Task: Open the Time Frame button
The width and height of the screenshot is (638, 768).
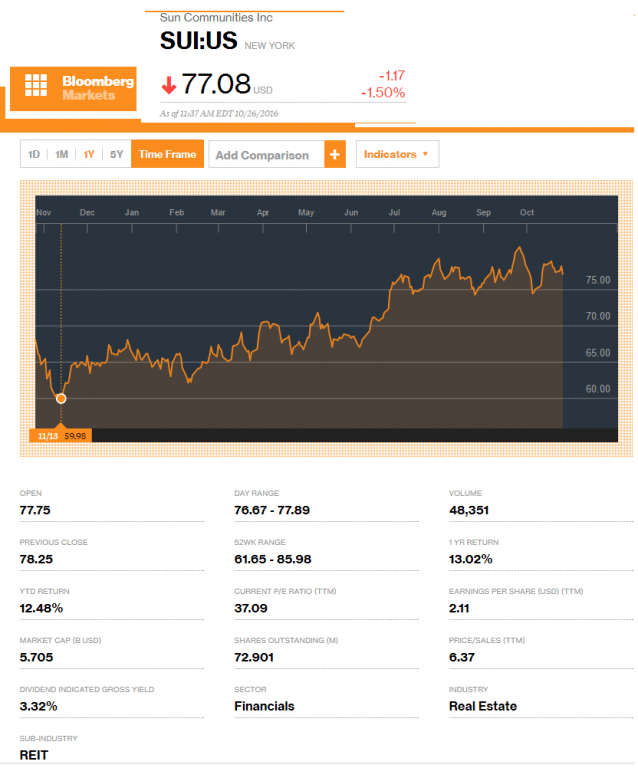Action: 167,154
